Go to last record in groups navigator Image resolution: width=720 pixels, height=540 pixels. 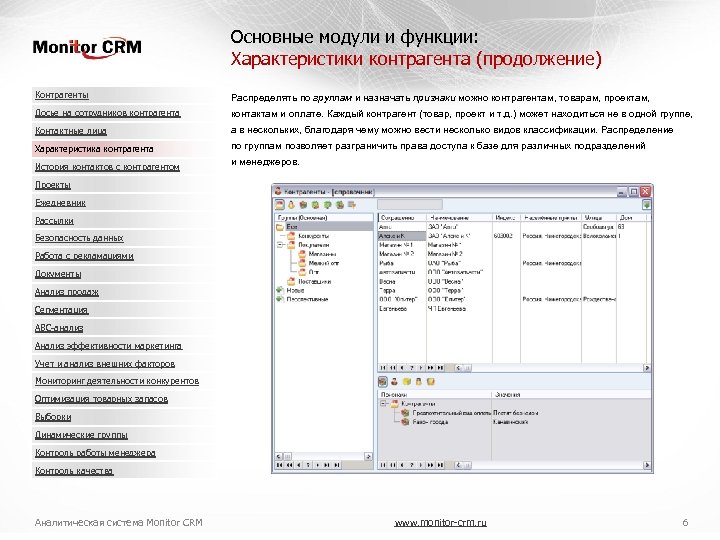point(337,465)
